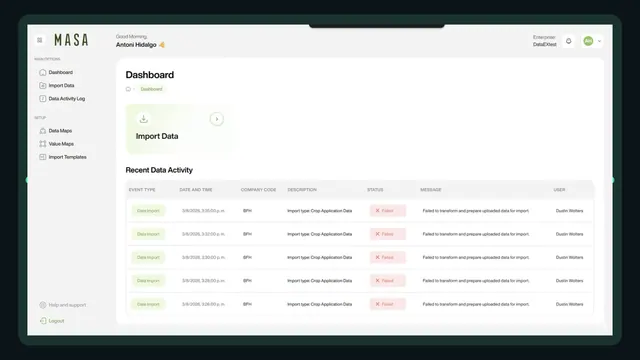Viewport: 640px width, 360px height.
Task: Select the 3:28:00 p.m. timestamp cell
Action: coord(203,281)
